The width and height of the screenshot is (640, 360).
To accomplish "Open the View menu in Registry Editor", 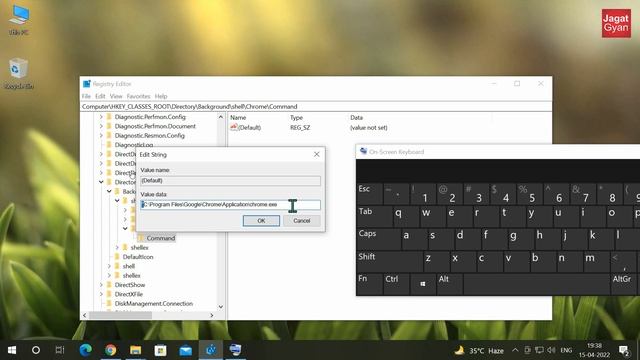I will click(x=116, y=96).
